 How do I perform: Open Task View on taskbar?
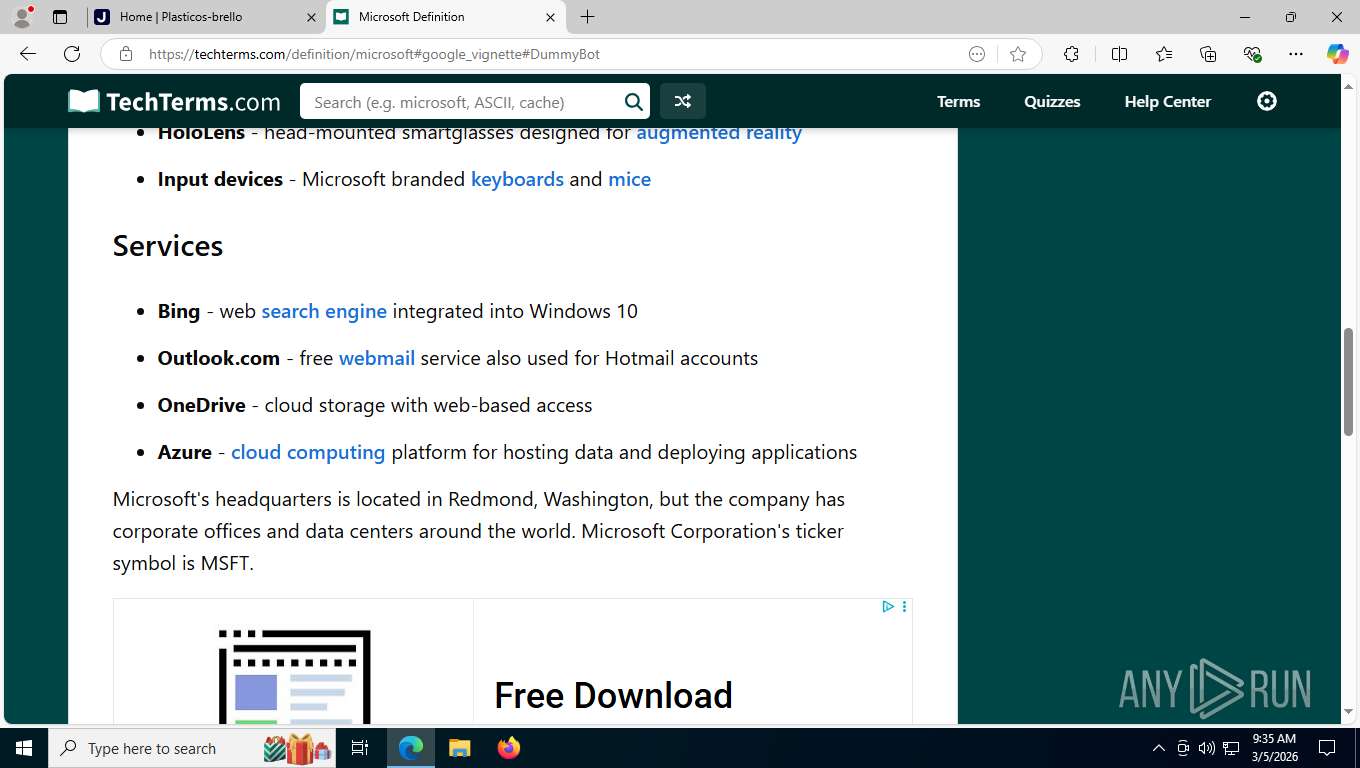coord(361,748)
